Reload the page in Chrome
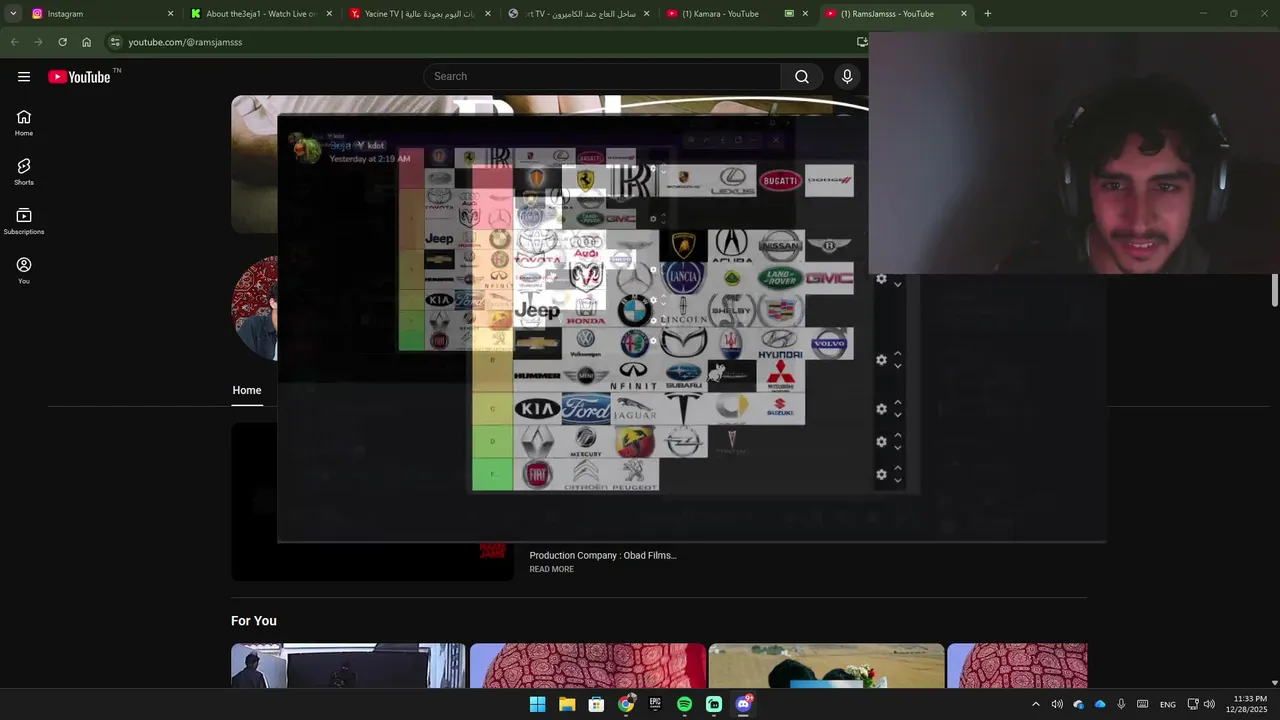1280x720 pixels. (62, 42)
